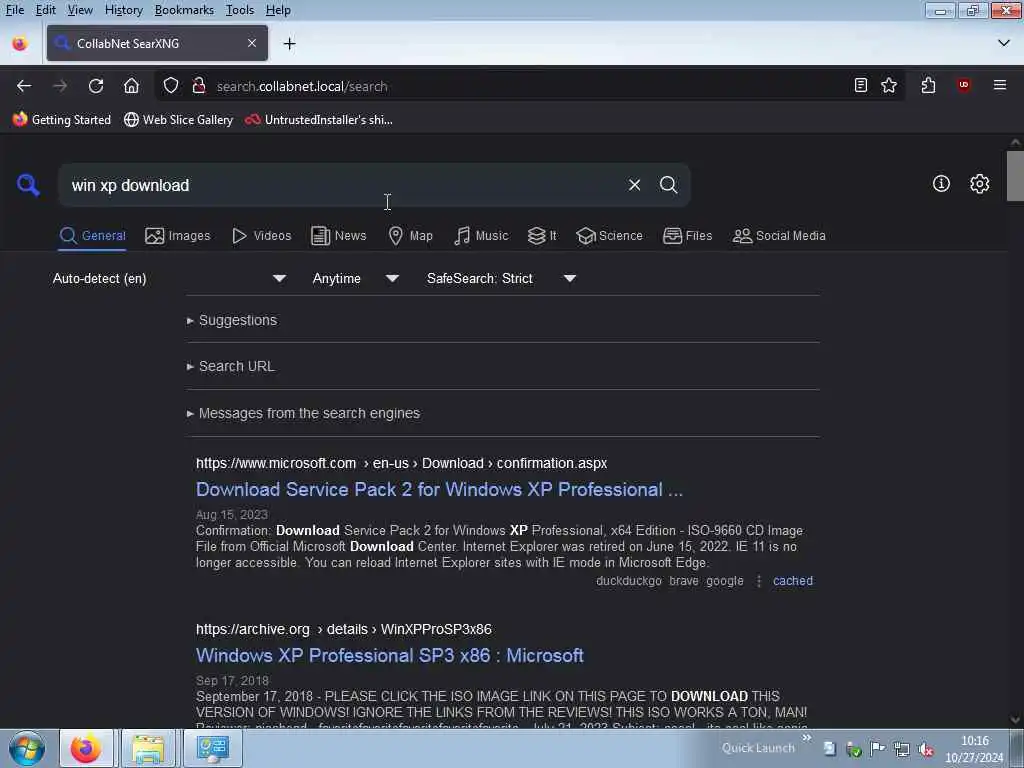Switch to the It category
This screenshot has height=768, width=1024.
[x=542, y=236]
